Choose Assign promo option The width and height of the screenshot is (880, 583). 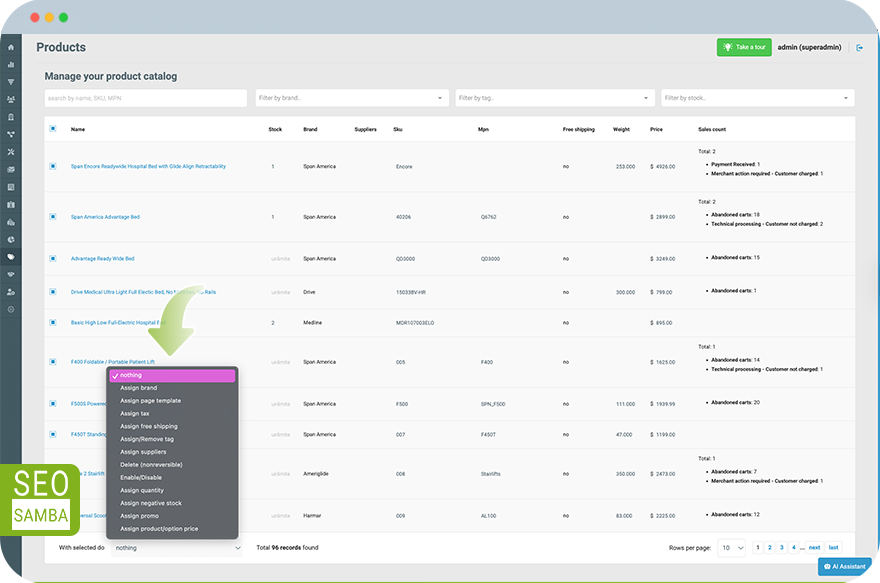(139, 516)
